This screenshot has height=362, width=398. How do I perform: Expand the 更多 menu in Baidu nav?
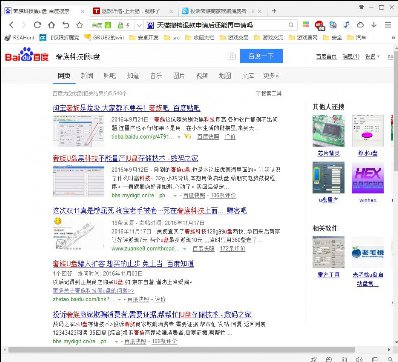[x=271, y=76]
